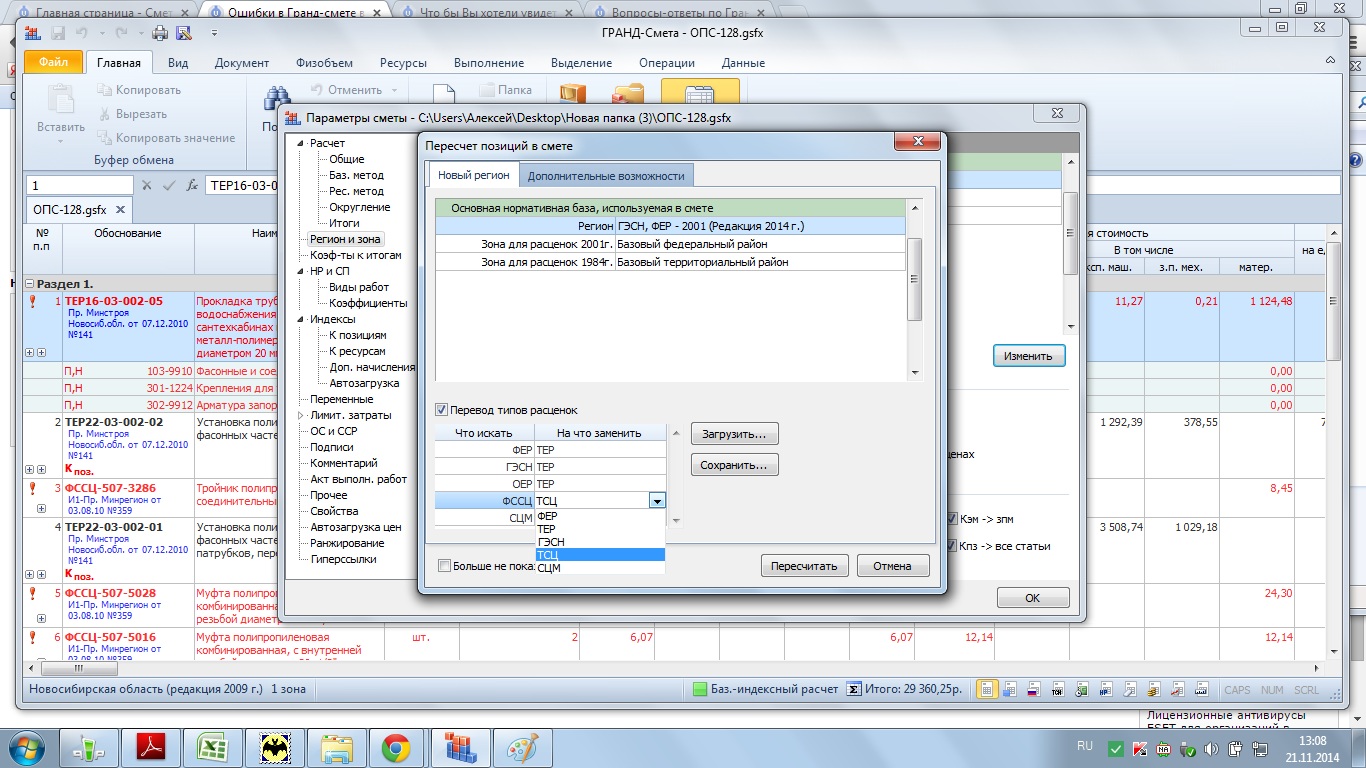The image size is (1366, 768).
Task: Click the Изменить button
Action: [1029, 356]
